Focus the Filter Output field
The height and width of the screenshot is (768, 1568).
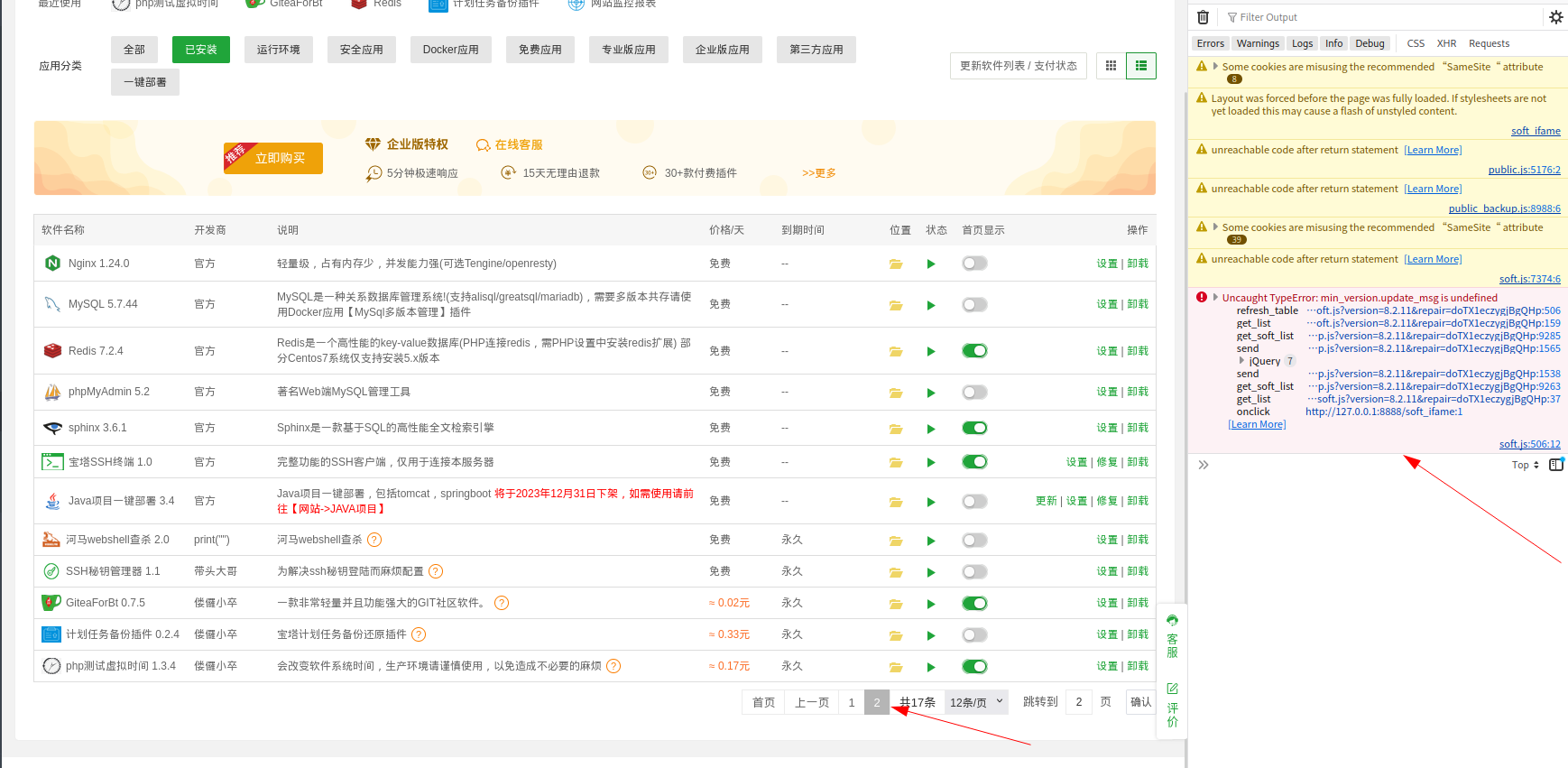point(1380,17)
